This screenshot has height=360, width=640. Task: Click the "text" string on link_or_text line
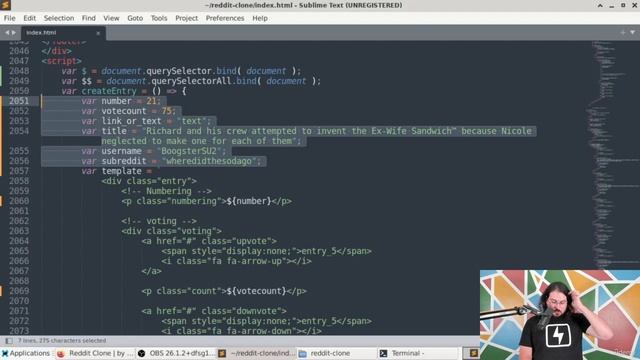point(192,121)
